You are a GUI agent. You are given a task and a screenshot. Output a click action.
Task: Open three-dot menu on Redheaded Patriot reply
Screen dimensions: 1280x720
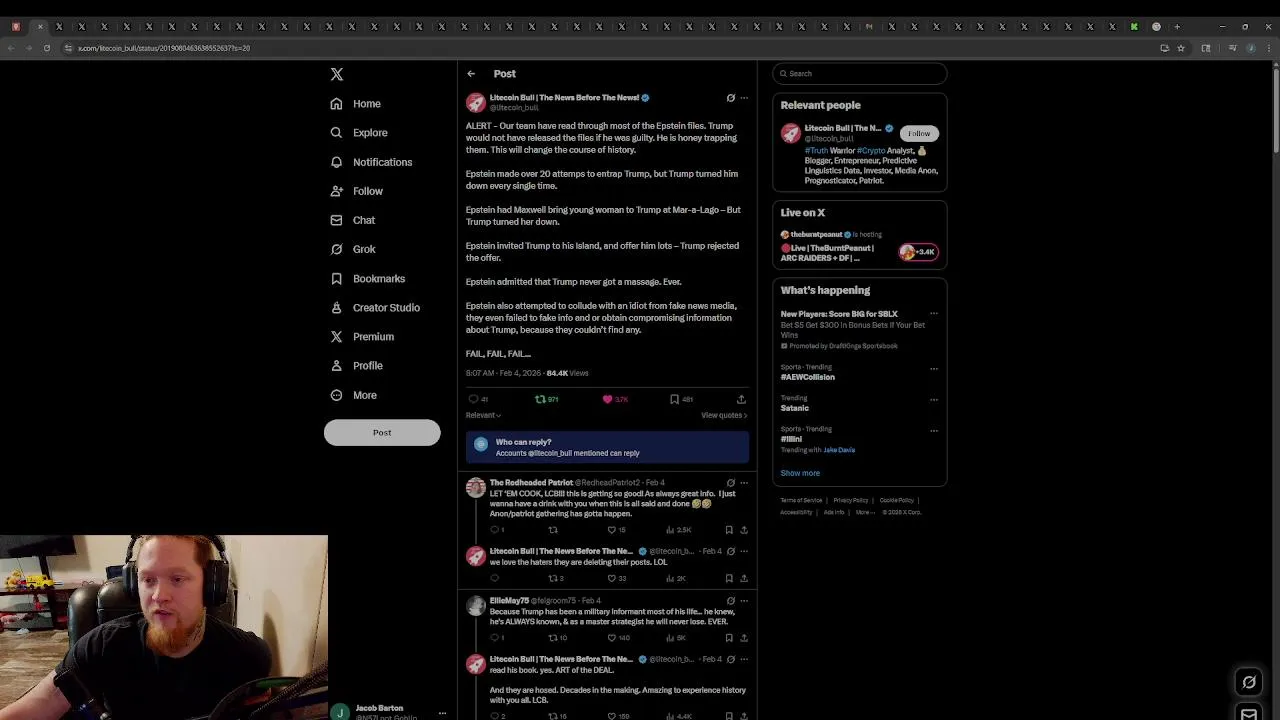click(x=743, y=483)
